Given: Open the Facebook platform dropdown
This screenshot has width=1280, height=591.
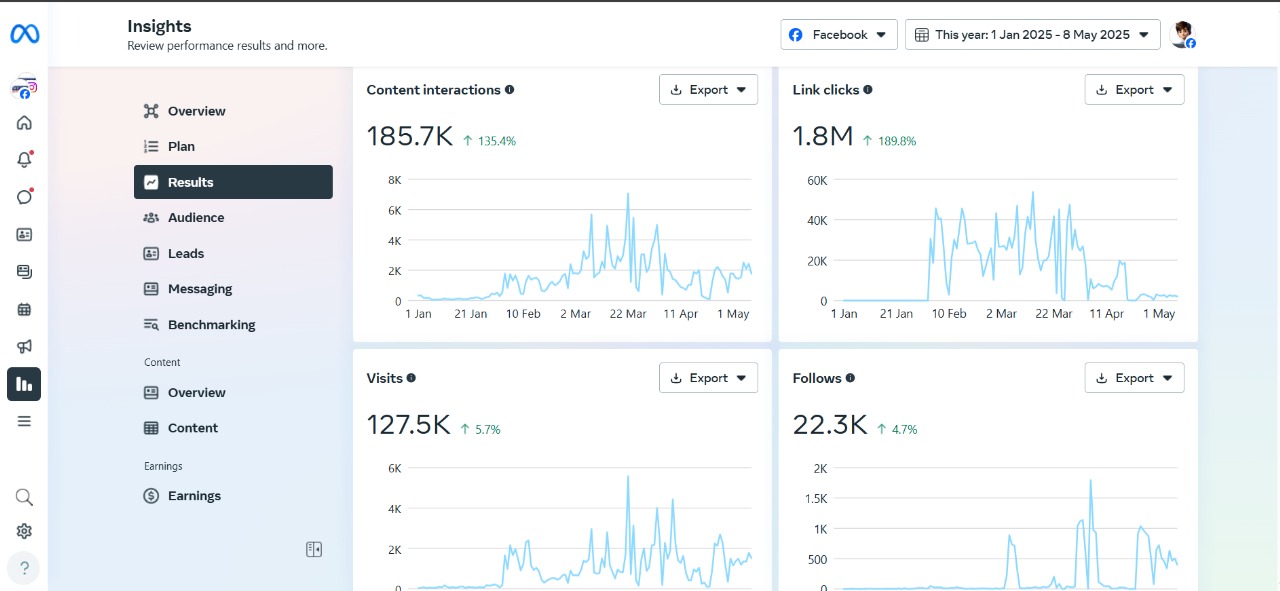Looking at the screenshot, I should 838,34.
